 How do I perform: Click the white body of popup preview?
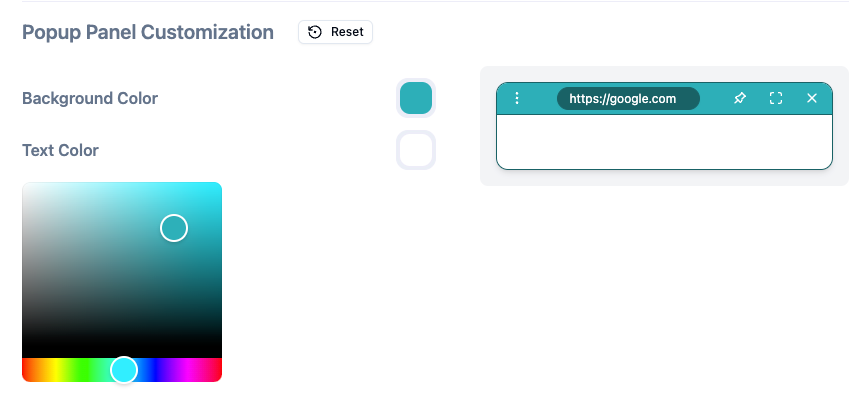click(664, 141)
